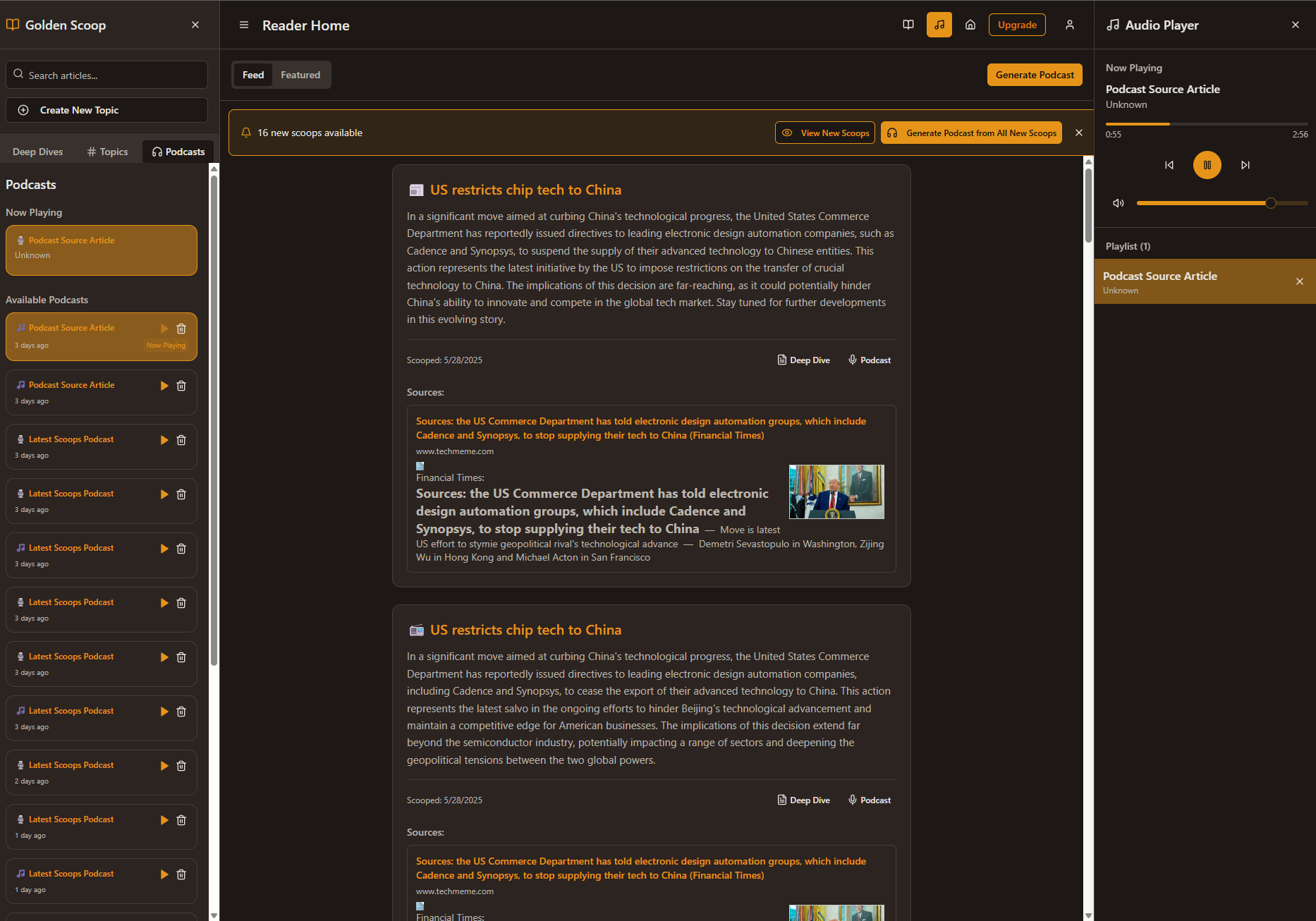This screenshot has height=921, width=1316.
Task: Generate Podcast for first article
Action: tap(870, 360)
